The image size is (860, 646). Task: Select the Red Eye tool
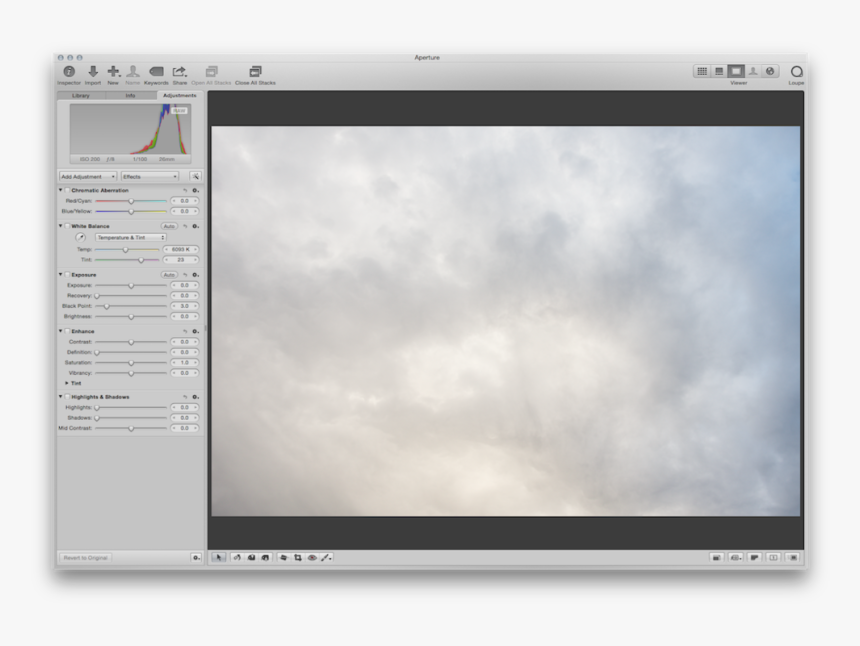pyautogui.click(x=312, y=558)
